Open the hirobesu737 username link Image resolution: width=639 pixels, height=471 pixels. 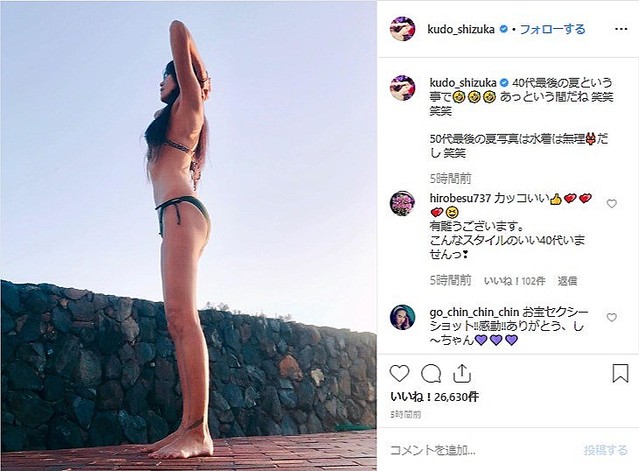coord(460,198)
